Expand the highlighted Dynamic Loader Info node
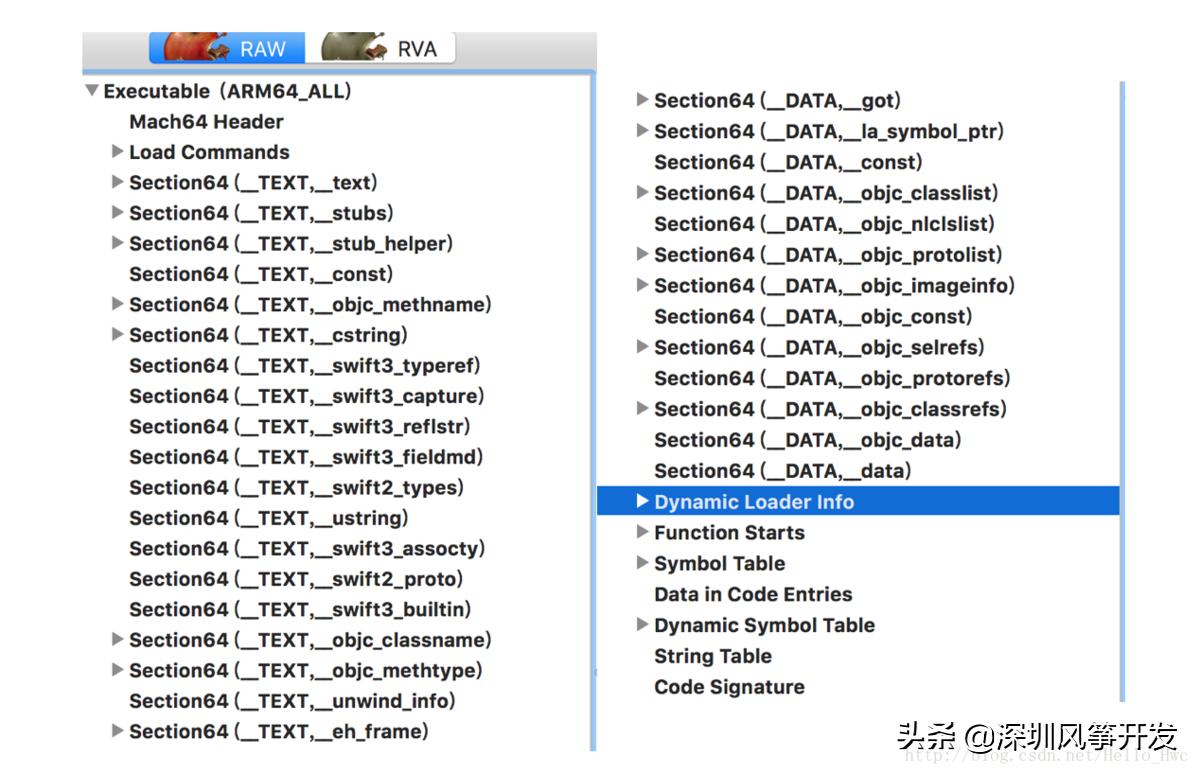The image size is (1200, 774). click(643, 502)
